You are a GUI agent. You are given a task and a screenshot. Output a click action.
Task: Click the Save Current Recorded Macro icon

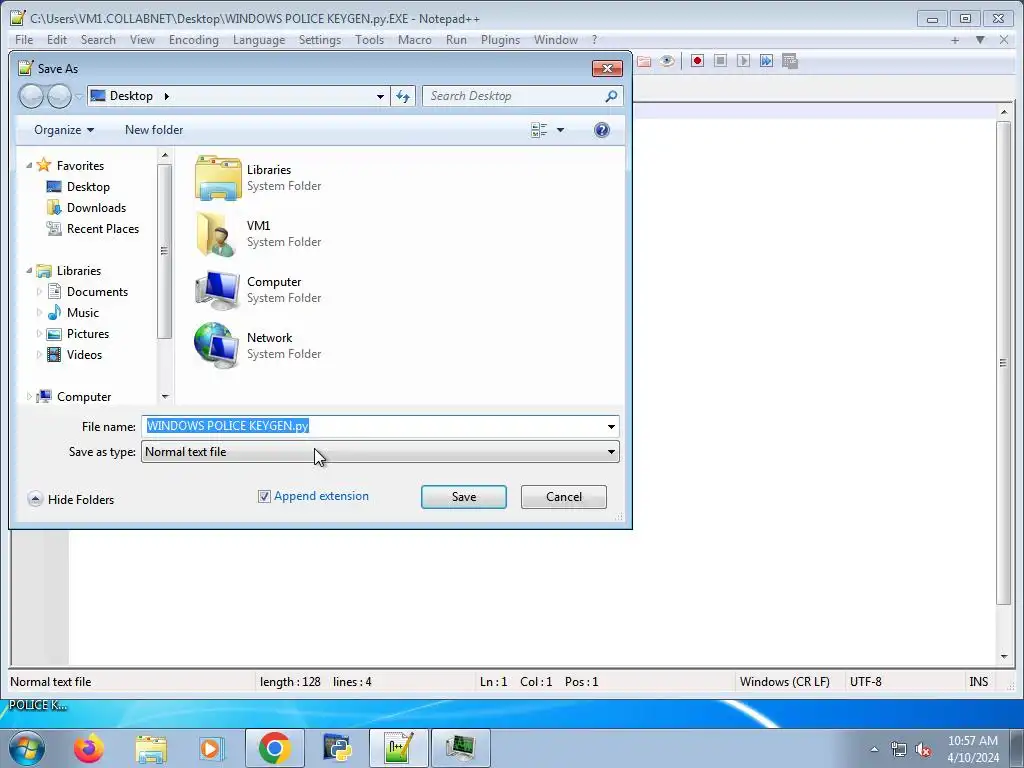(790, 61)
